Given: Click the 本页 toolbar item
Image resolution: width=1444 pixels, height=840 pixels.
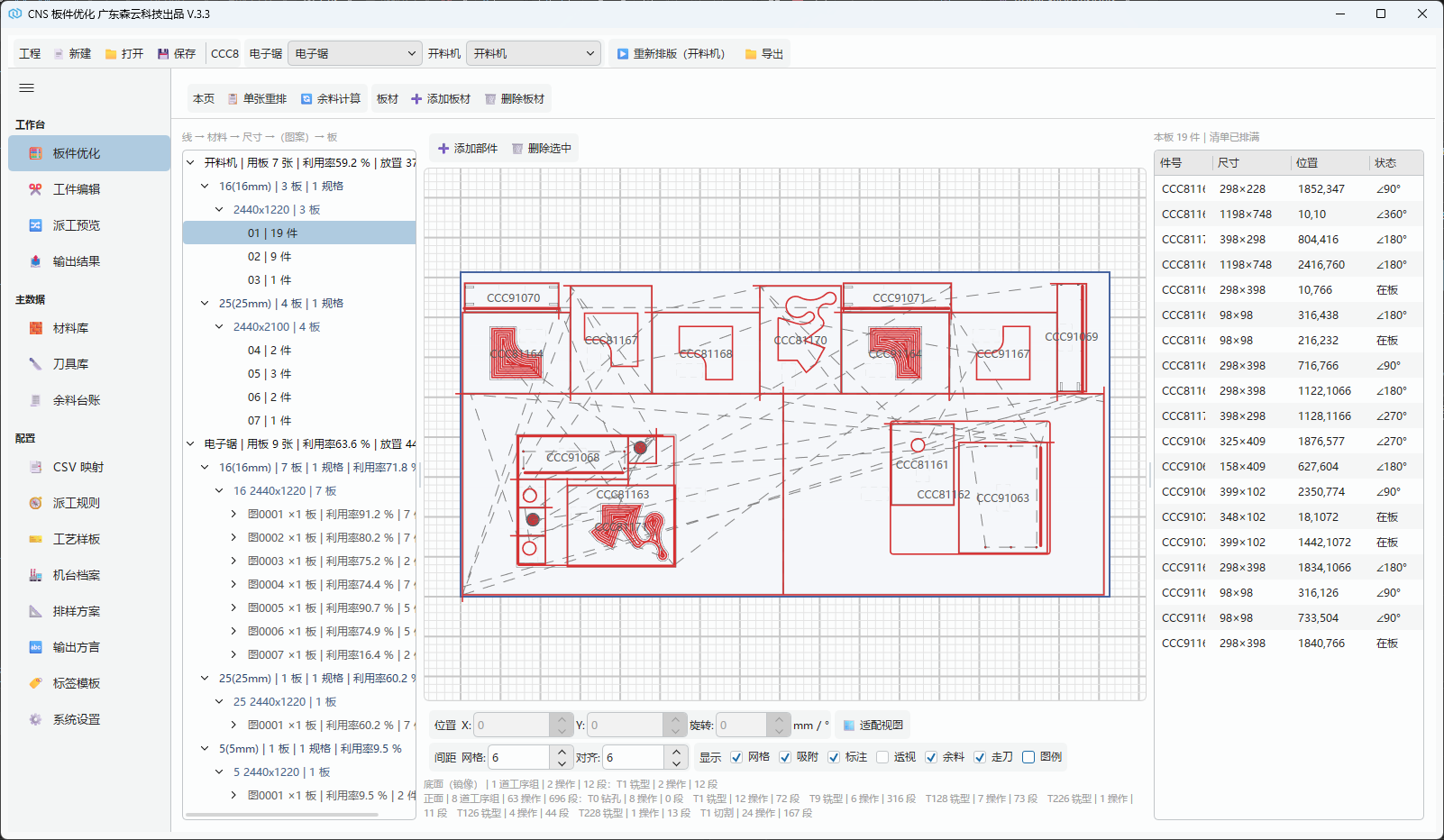Looking at the screenshot, I should click(x=204, y=99).
